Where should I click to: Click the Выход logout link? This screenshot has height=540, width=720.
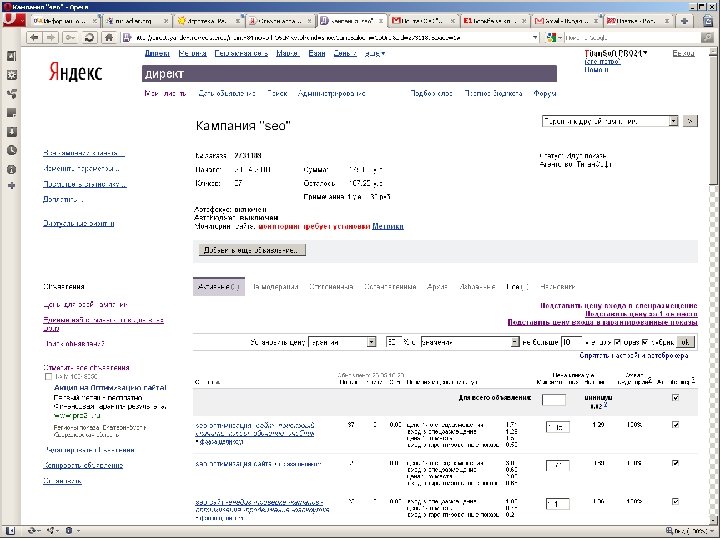[x=683, y=53]
